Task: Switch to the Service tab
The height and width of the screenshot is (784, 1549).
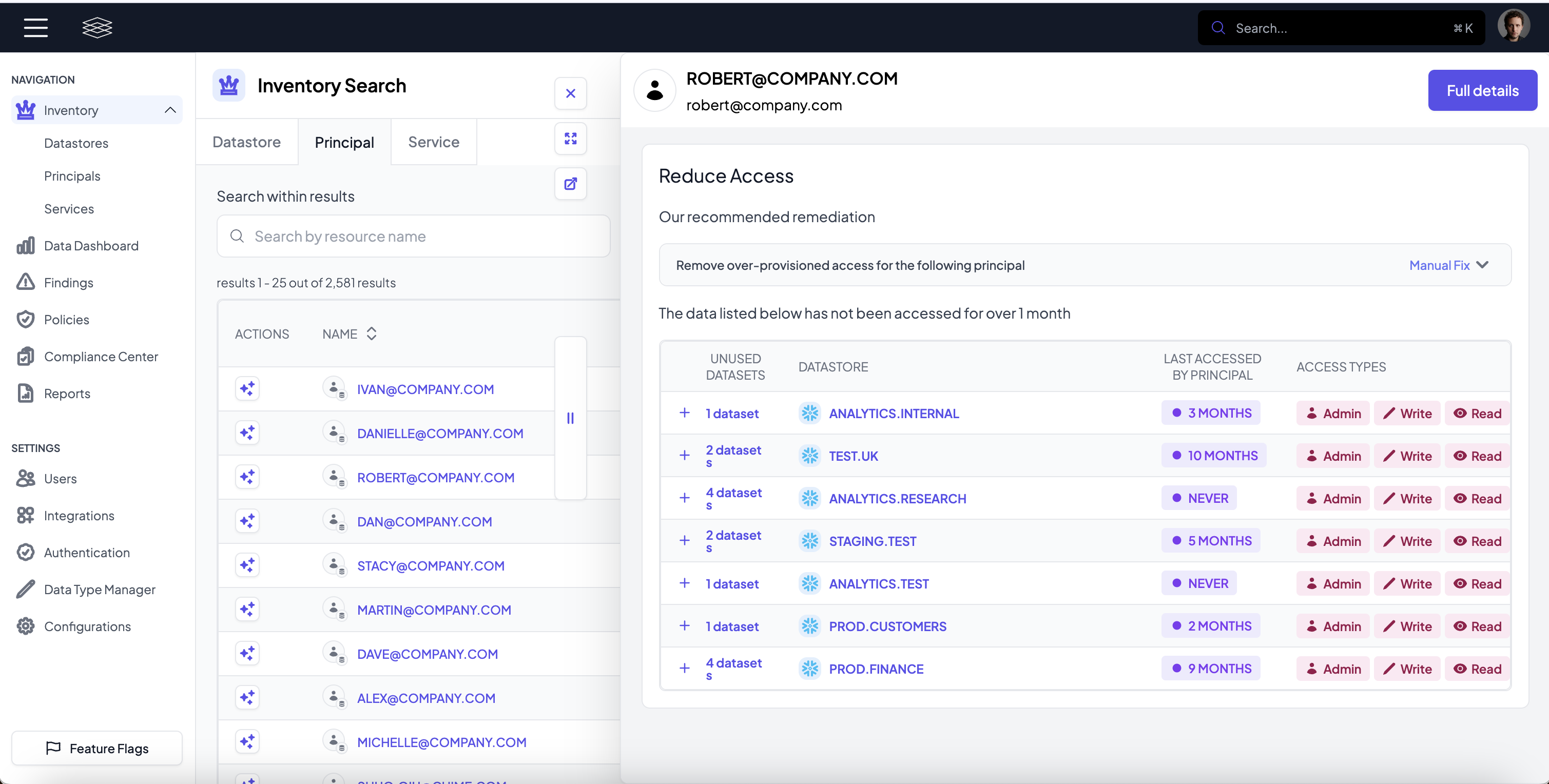Action: tap(434, 142)
